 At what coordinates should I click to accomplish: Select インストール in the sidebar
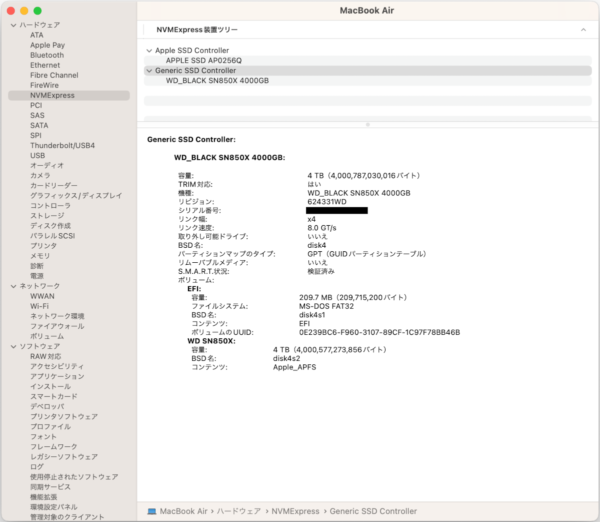51,387
